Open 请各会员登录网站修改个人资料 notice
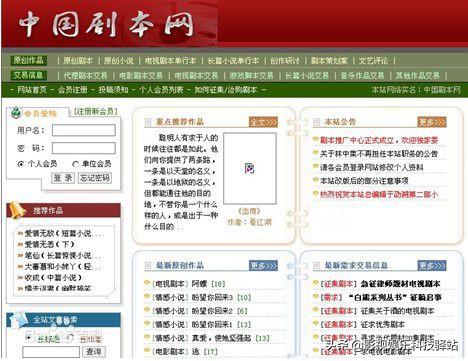The height and width of the screenshot is (361, 468). [372, 167]
